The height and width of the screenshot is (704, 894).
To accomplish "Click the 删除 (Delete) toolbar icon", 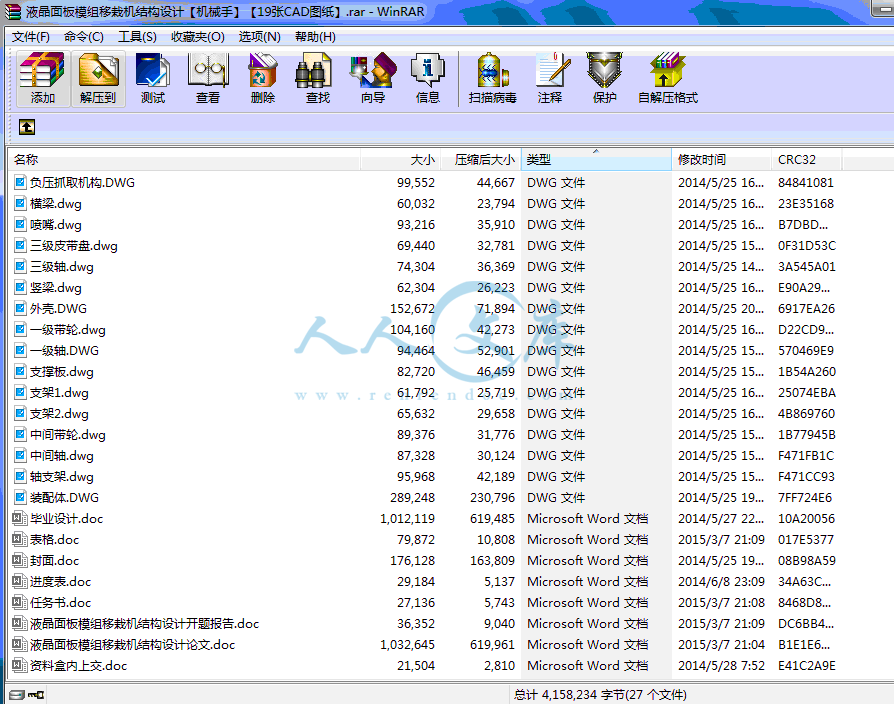I will 263,78.
